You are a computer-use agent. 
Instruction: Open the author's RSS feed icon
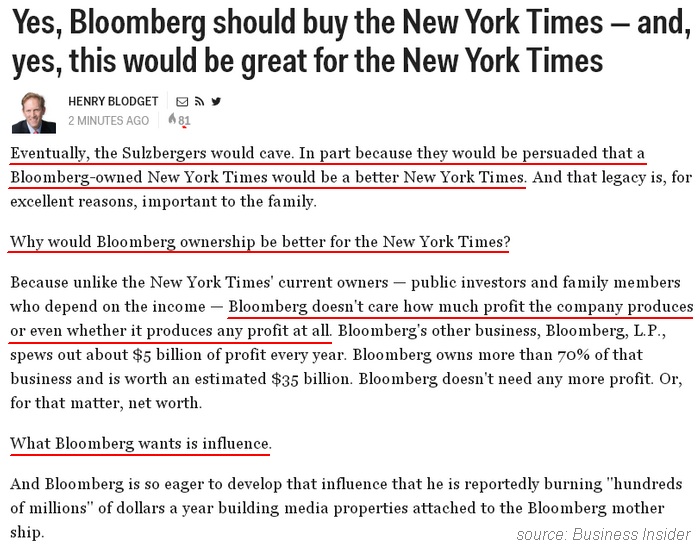coord(199,102)
